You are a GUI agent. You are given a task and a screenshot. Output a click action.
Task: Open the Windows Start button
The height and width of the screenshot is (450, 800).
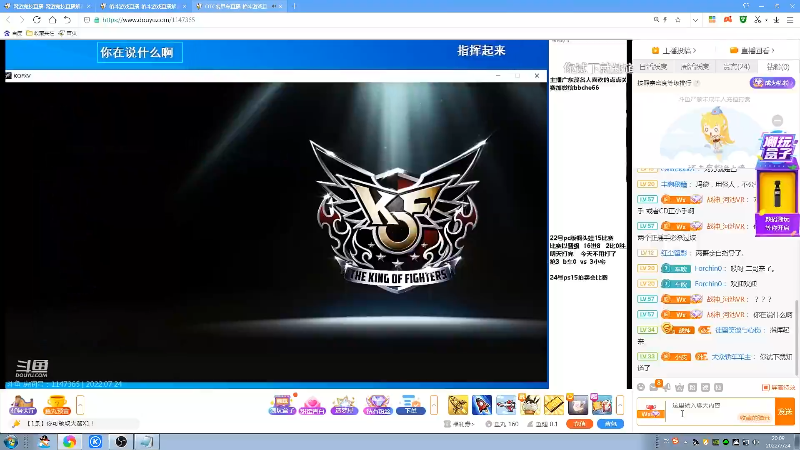(x=10, y=442)
